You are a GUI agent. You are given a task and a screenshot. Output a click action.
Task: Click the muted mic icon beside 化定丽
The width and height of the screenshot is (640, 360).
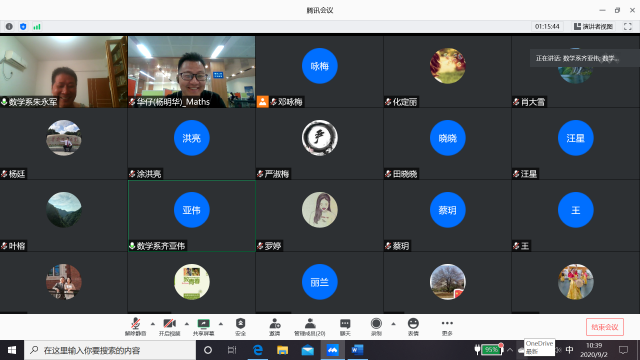[x=388, y=102]
